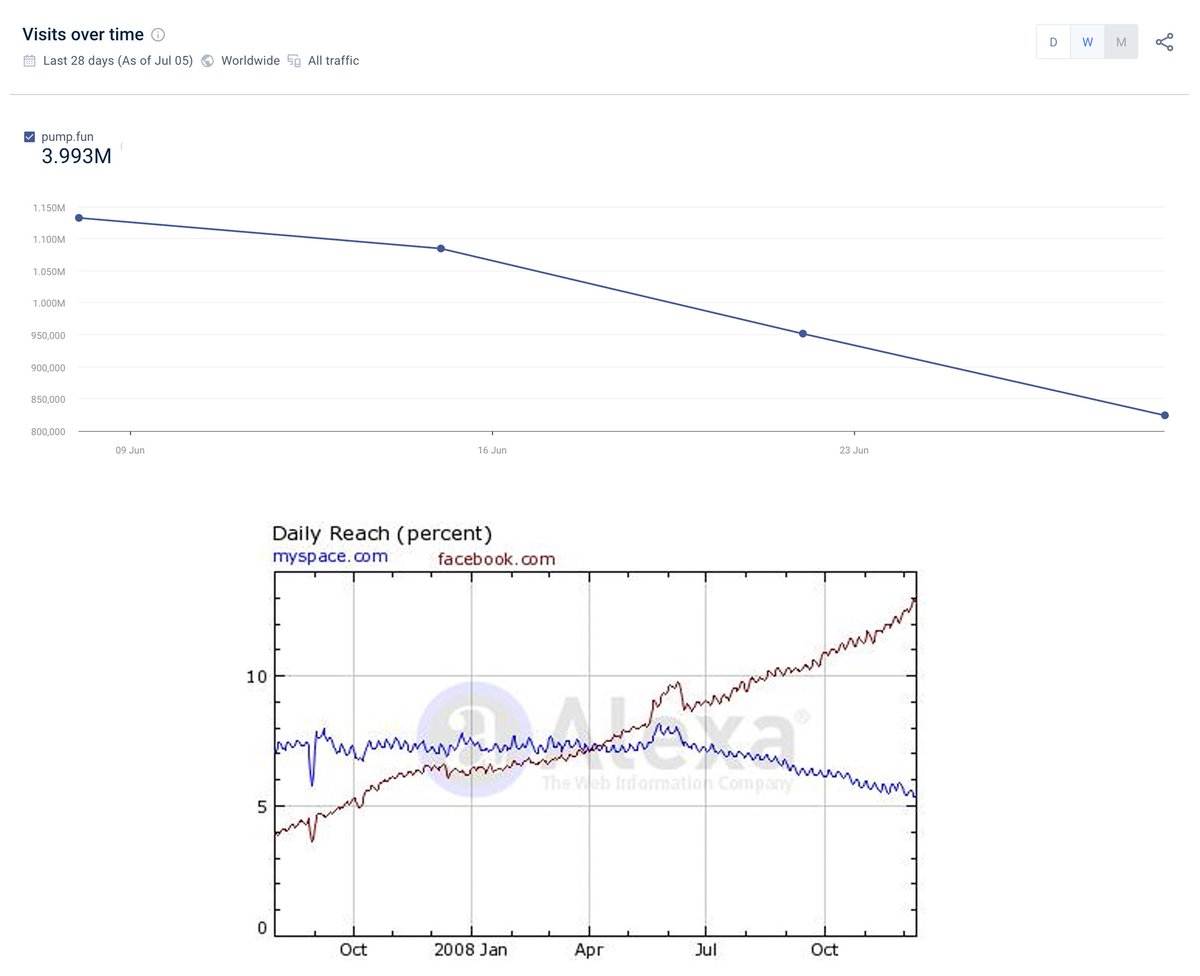The image size is (1200, 976).
Task: Switch to monthly view with M
Action: [1121, 42]
